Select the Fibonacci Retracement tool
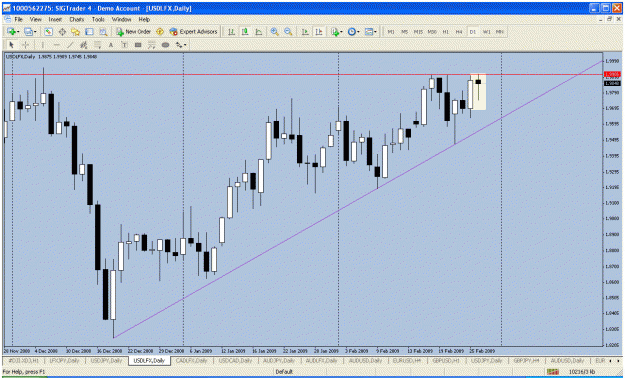This screenshot has width=625, height=378. (98, 45)
